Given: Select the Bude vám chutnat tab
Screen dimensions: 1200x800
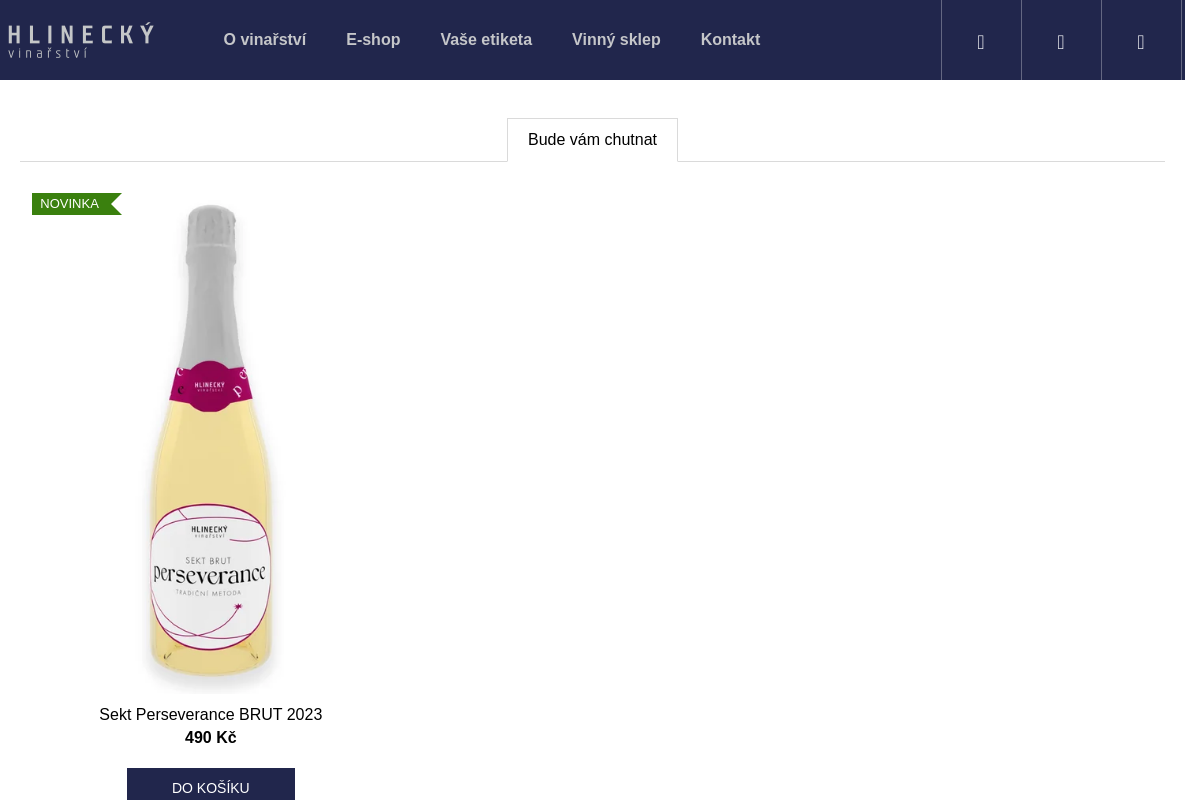Looking at the screenshot, I should pyautogui.click(x=592, y=140).
